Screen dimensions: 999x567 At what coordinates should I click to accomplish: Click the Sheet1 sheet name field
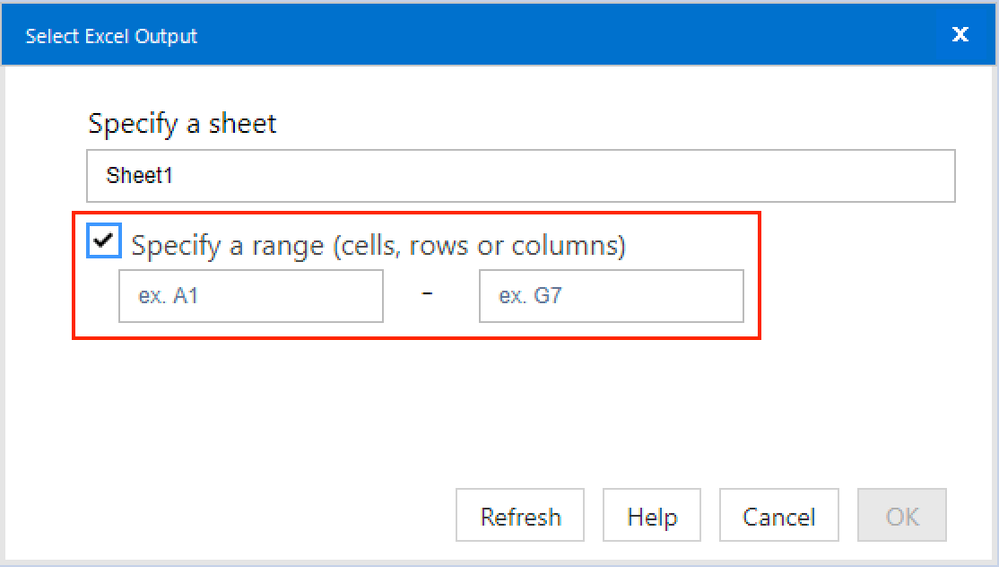[520, 176]
